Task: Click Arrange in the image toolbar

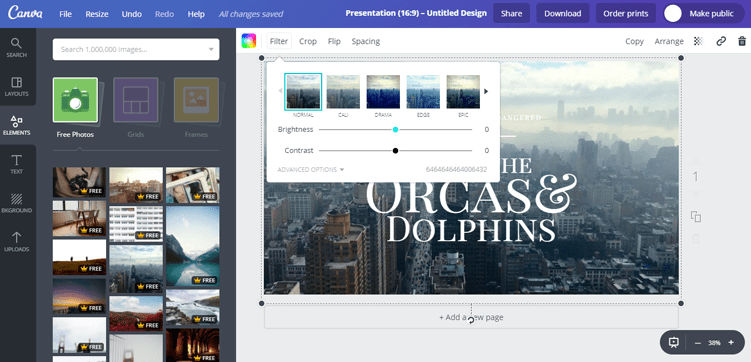Action: coord(669,41)
